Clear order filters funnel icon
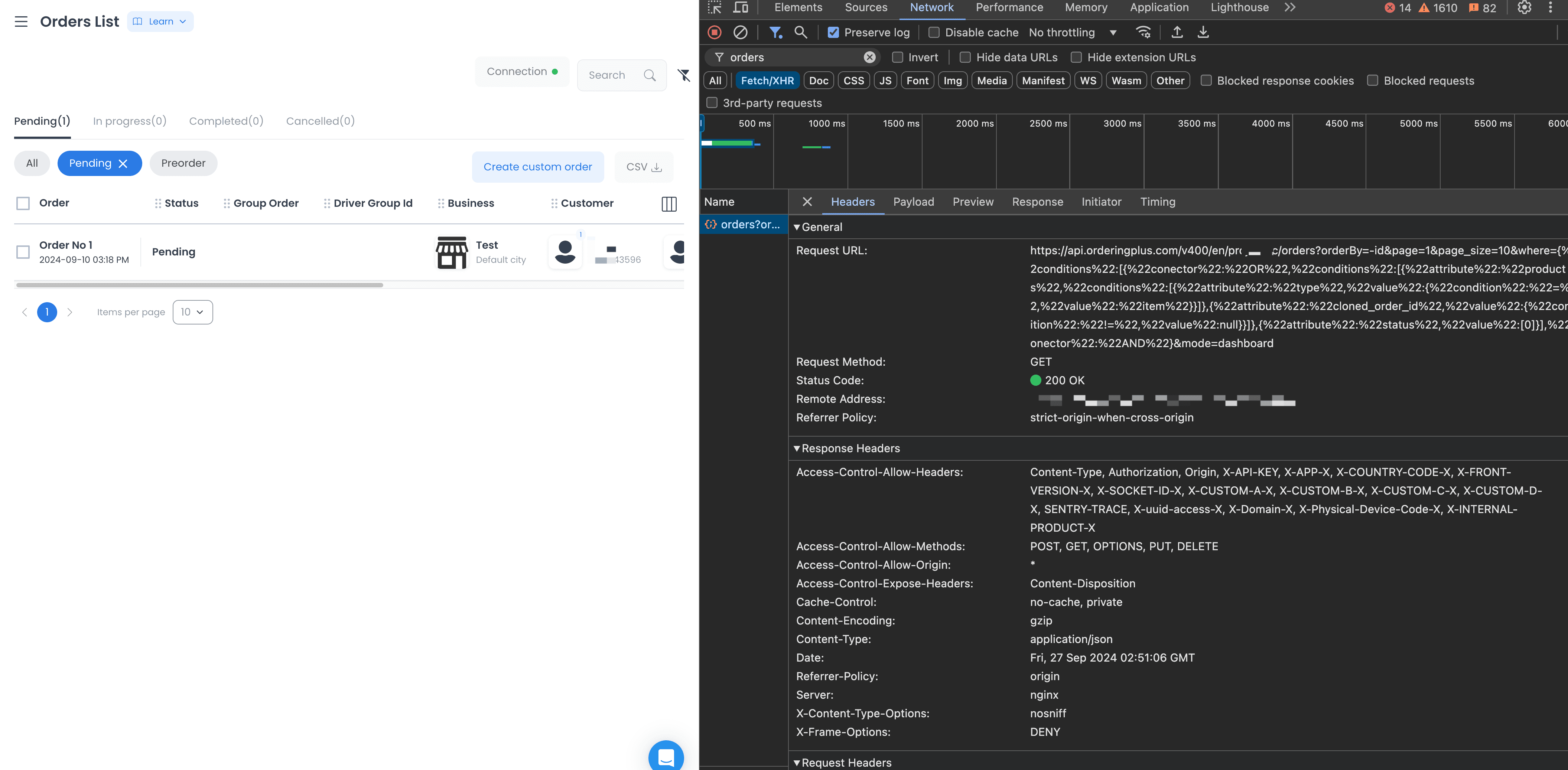1568x770 pixels. [x=684, y=75]
